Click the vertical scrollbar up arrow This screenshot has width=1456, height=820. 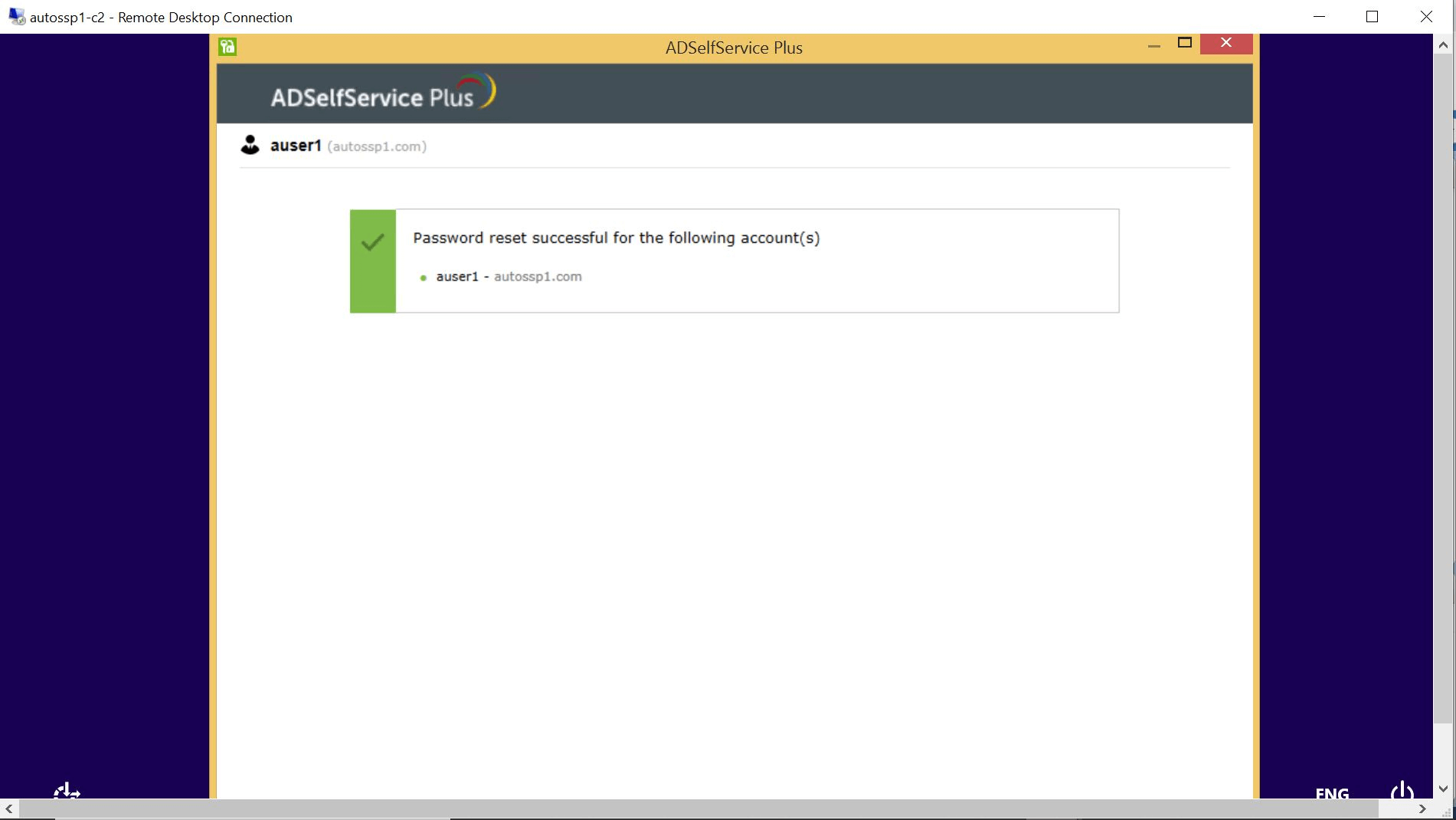click(x=1444, y=44)
